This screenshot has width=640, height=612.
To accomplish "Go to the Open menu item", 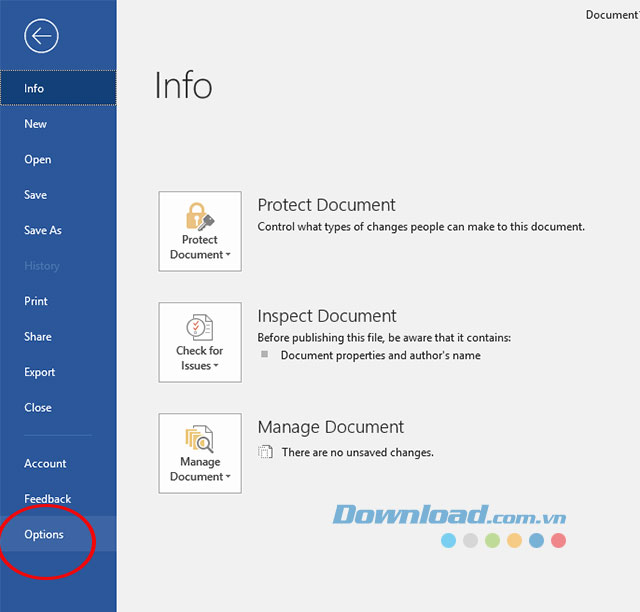I will [x=38, y=159].
